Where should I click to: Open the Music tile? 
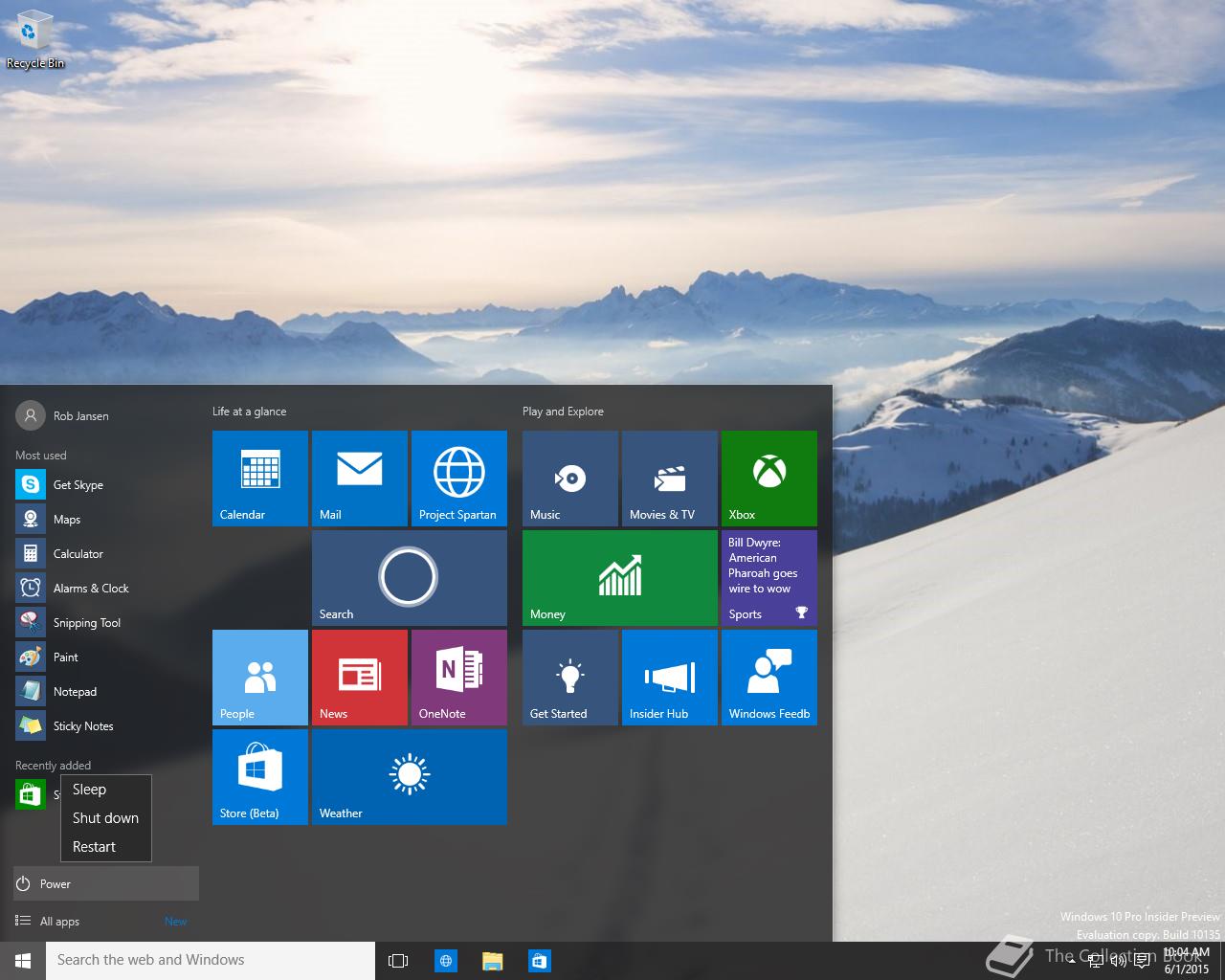[x=570, y=479]
